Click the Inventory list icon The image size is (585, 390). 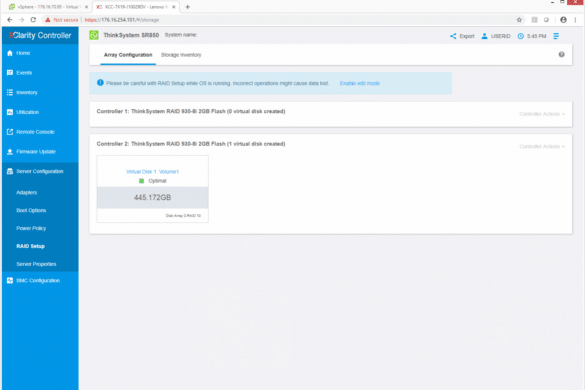[10, 93]
